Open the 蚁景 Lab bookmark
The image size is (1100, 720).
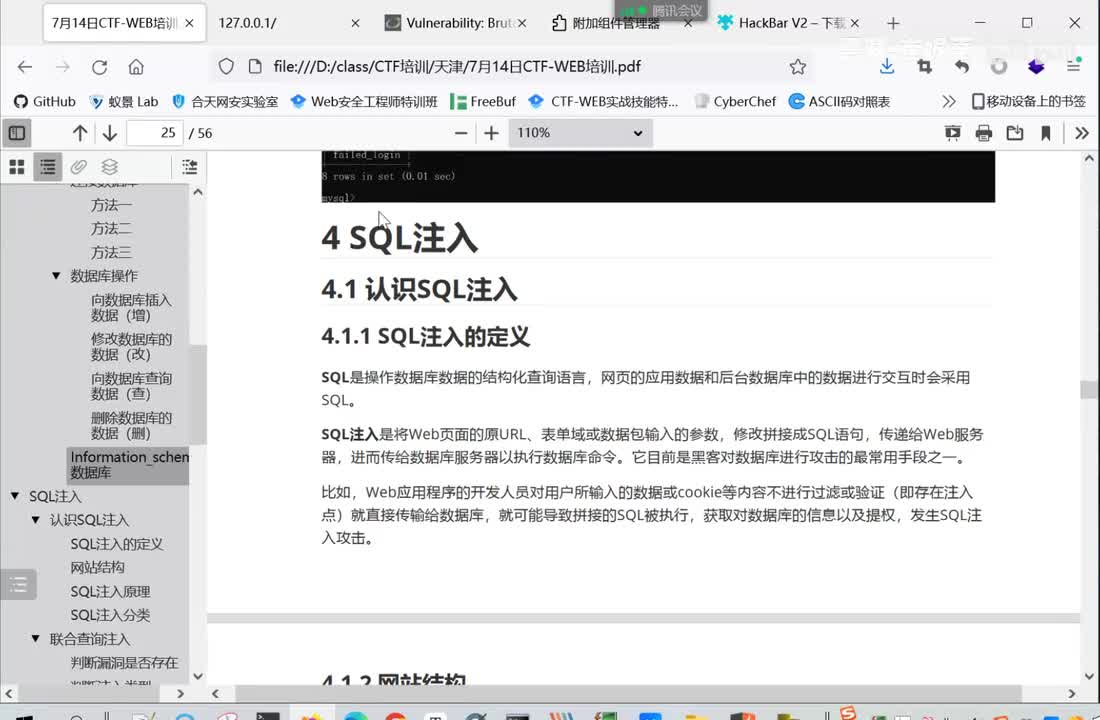coord(123,102)
